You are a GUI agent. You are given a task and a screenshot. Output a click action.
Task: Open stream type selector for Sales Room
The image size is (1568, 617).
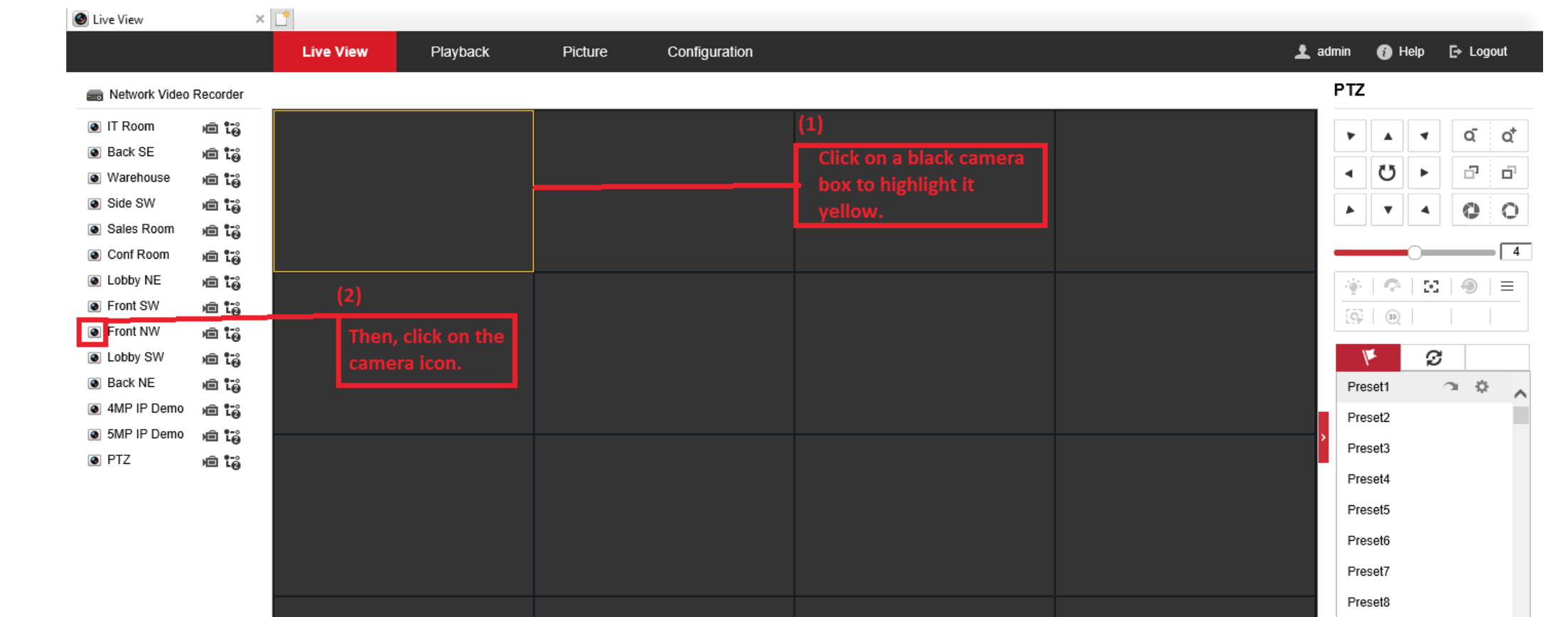[232, 232]
